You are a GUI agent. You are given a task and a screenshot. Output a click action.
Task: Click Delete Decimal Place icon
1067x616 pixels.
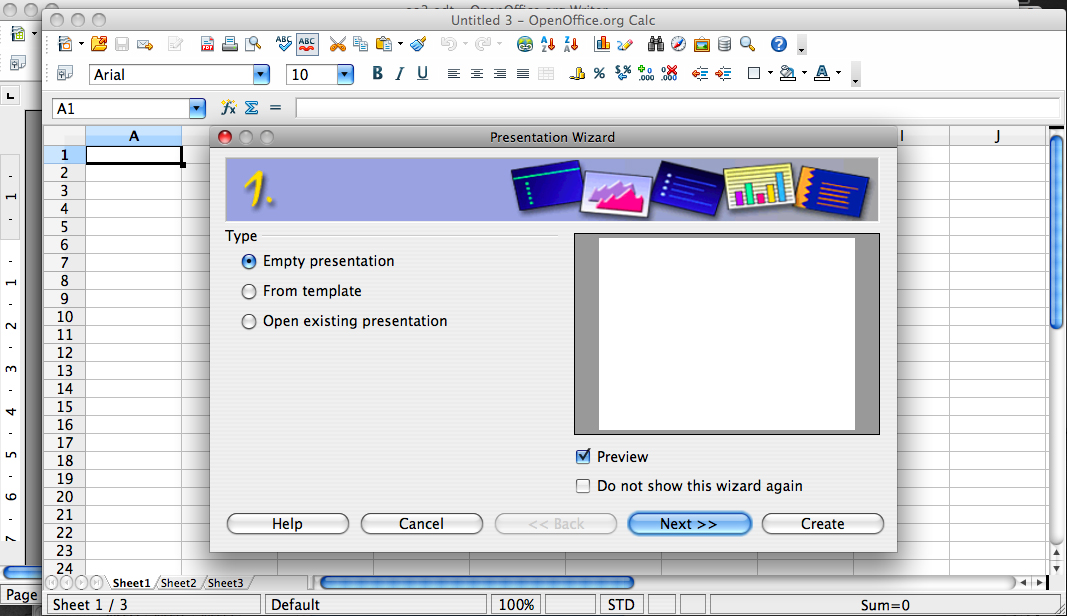click(669, 74)
